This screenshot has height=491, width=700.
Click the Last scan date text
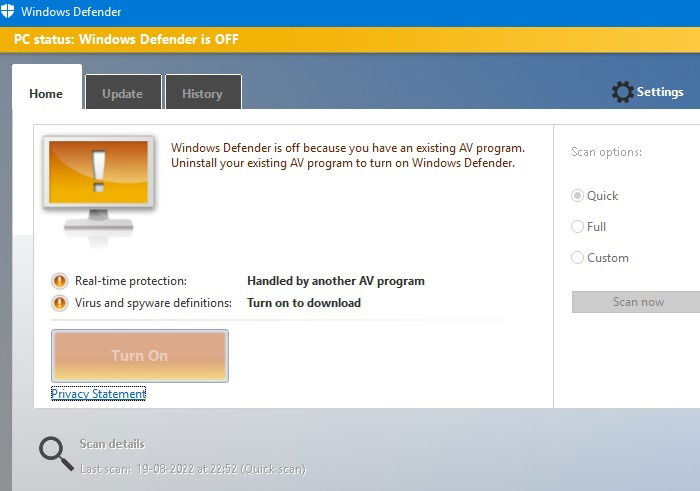click(193, 469)
